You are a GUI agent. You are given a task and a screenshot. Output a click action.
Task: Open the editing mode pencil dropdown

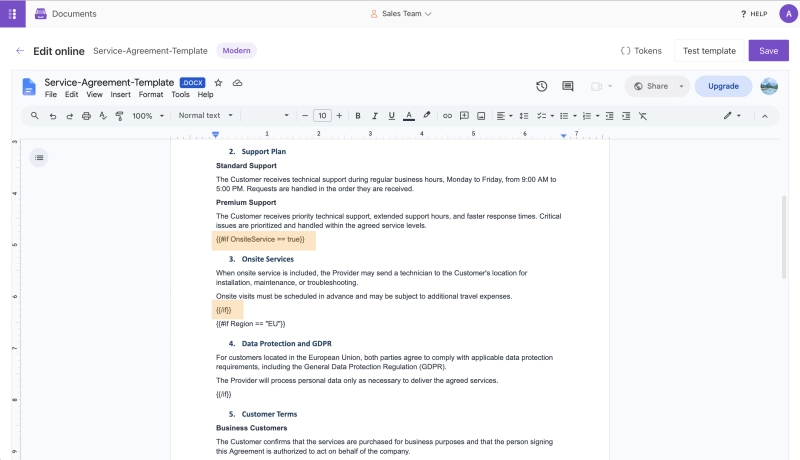(x=732, y=116)
